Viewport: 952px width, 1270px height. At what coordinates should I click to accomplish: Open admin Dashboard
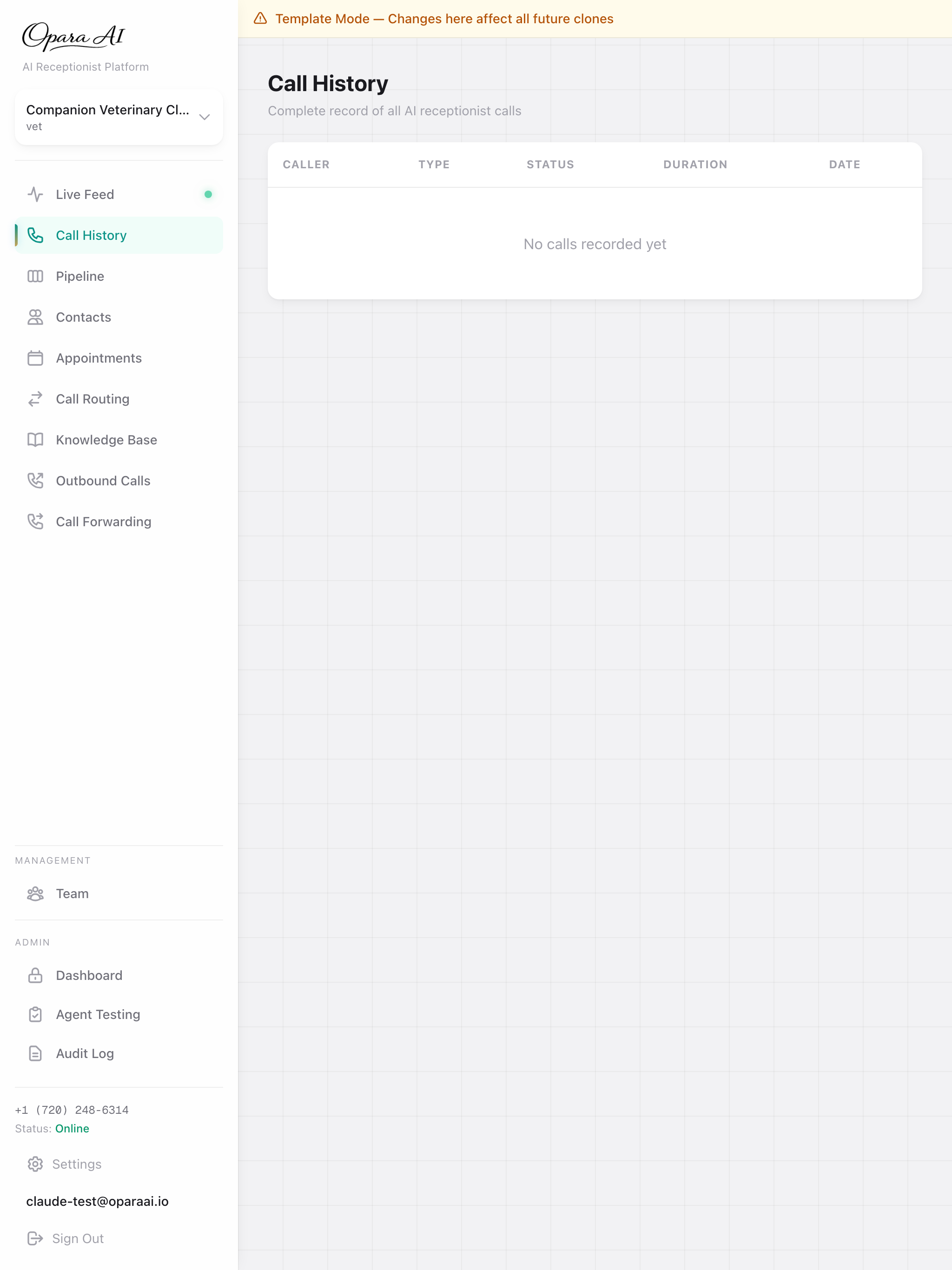[x=119, y=975]
